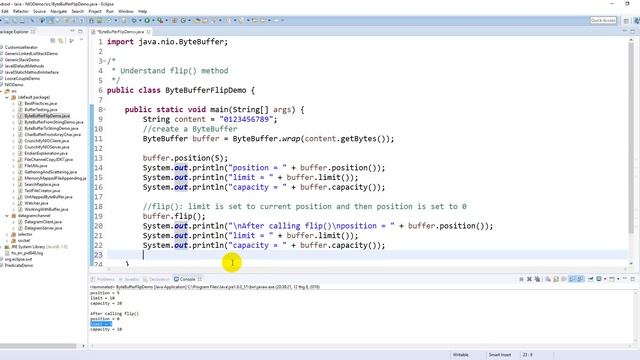Image resolution: width=640 pixels, height=360 pixels.
Task: Open the Refactor menu
Action: coord(20,11)
